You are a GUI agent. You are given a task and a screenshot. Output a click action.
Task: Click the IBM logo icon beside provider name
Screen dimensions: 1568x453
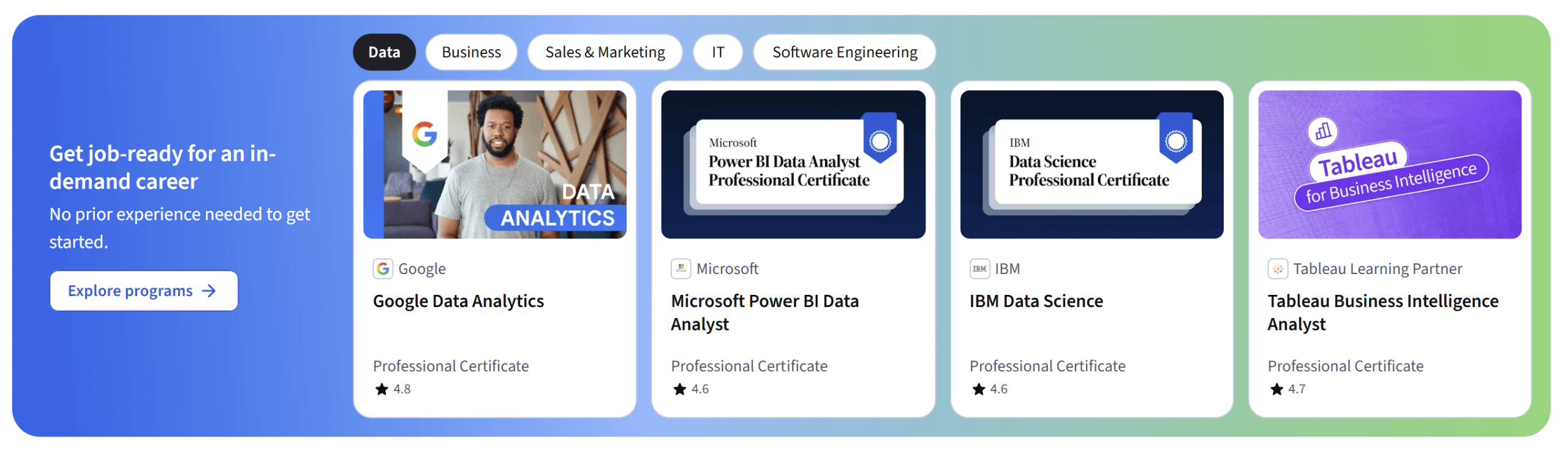979,268
